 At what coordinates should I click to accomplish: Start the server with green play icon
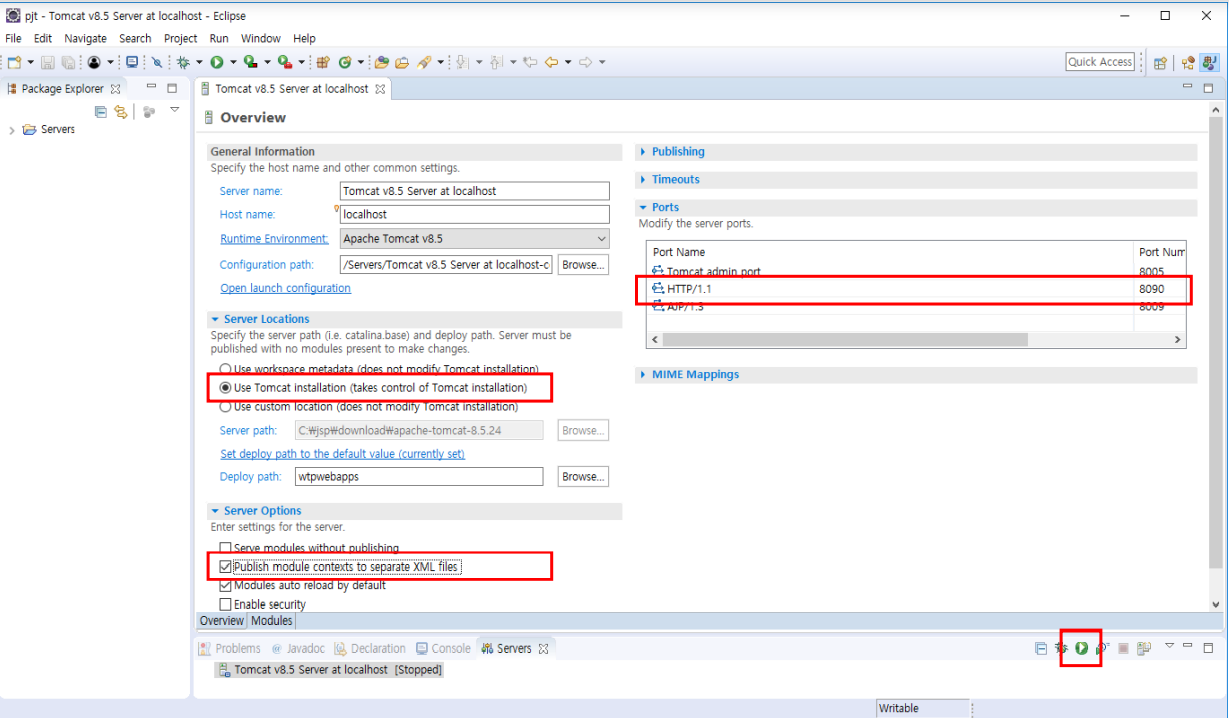tap(1081, 648)
